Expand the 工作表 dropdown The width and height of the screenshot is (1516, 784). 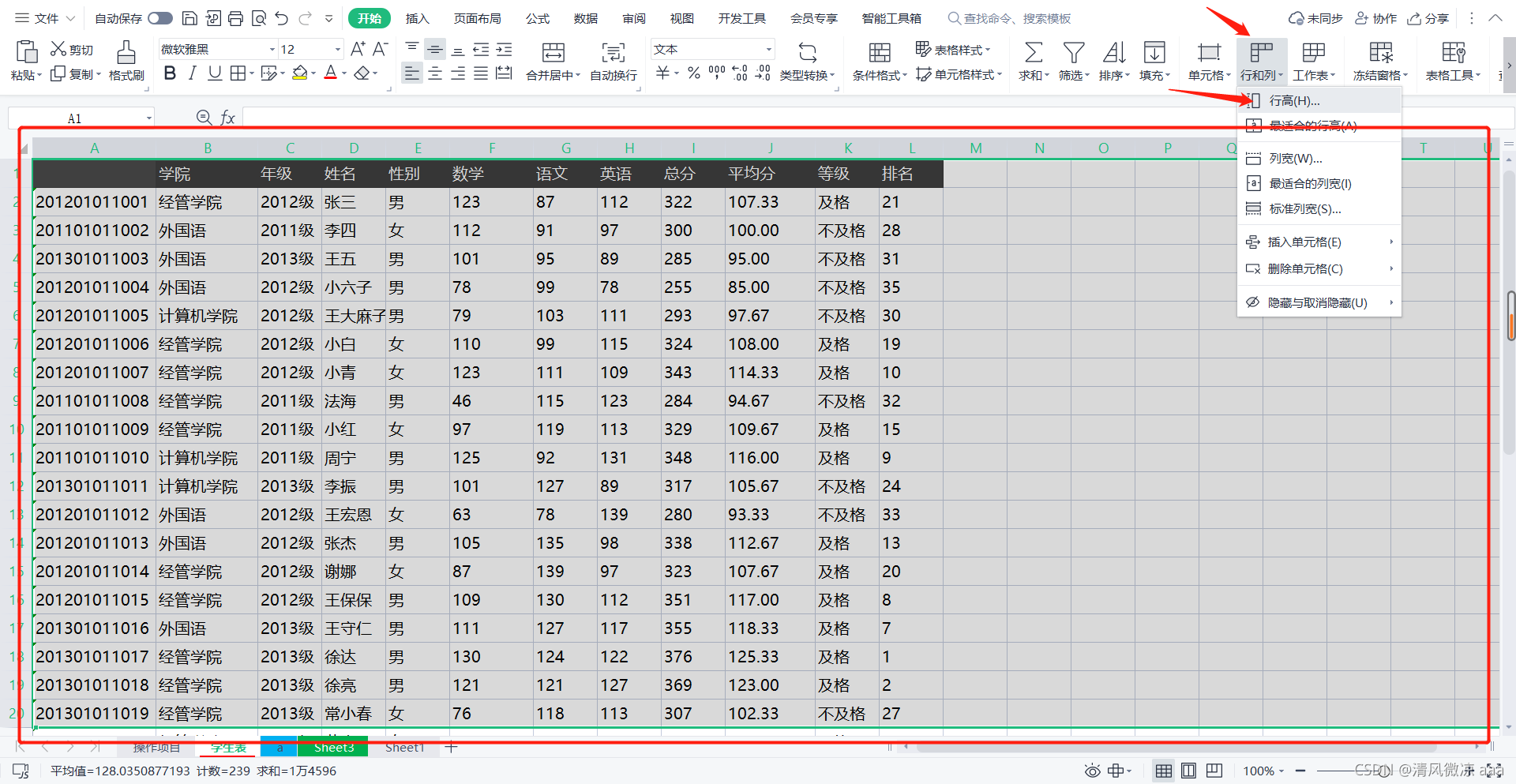point(1314,76)
